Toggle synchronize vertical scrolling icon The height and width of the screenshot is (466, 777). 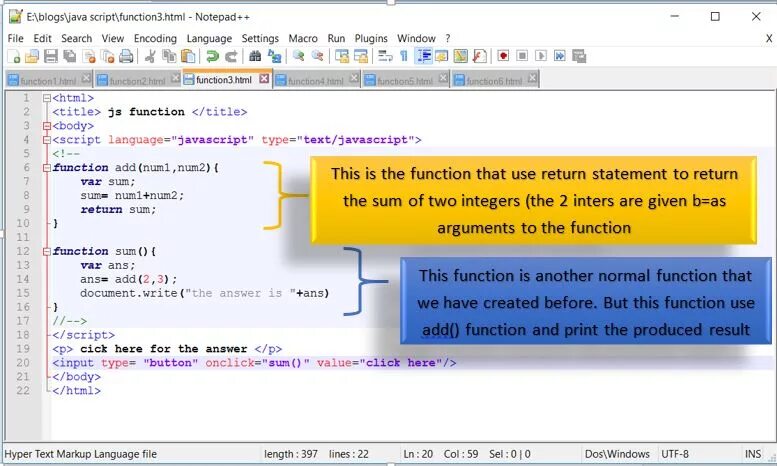click(x=342, y=57)
